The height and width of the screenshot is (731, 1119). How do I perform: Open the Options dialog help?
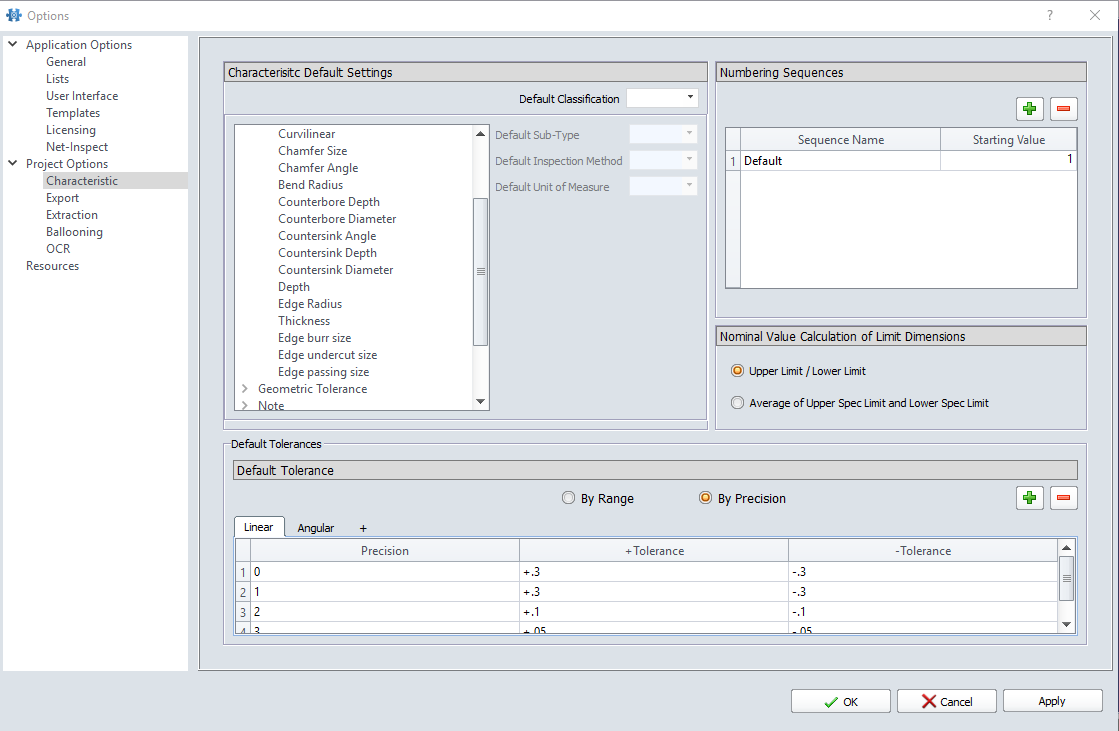coord(1050,15)
